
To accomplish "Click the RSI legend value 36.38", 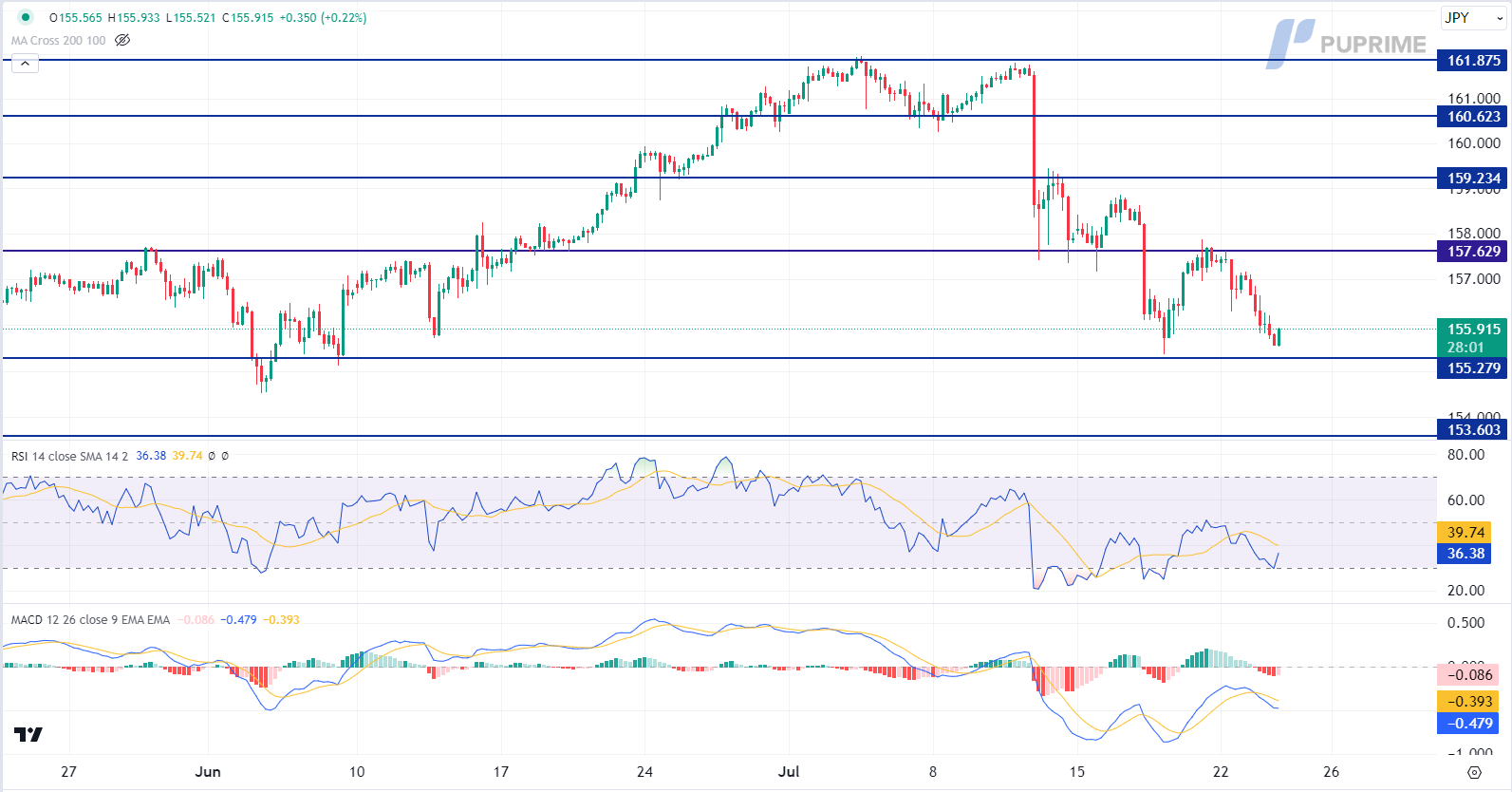I will tap(151, 456).
